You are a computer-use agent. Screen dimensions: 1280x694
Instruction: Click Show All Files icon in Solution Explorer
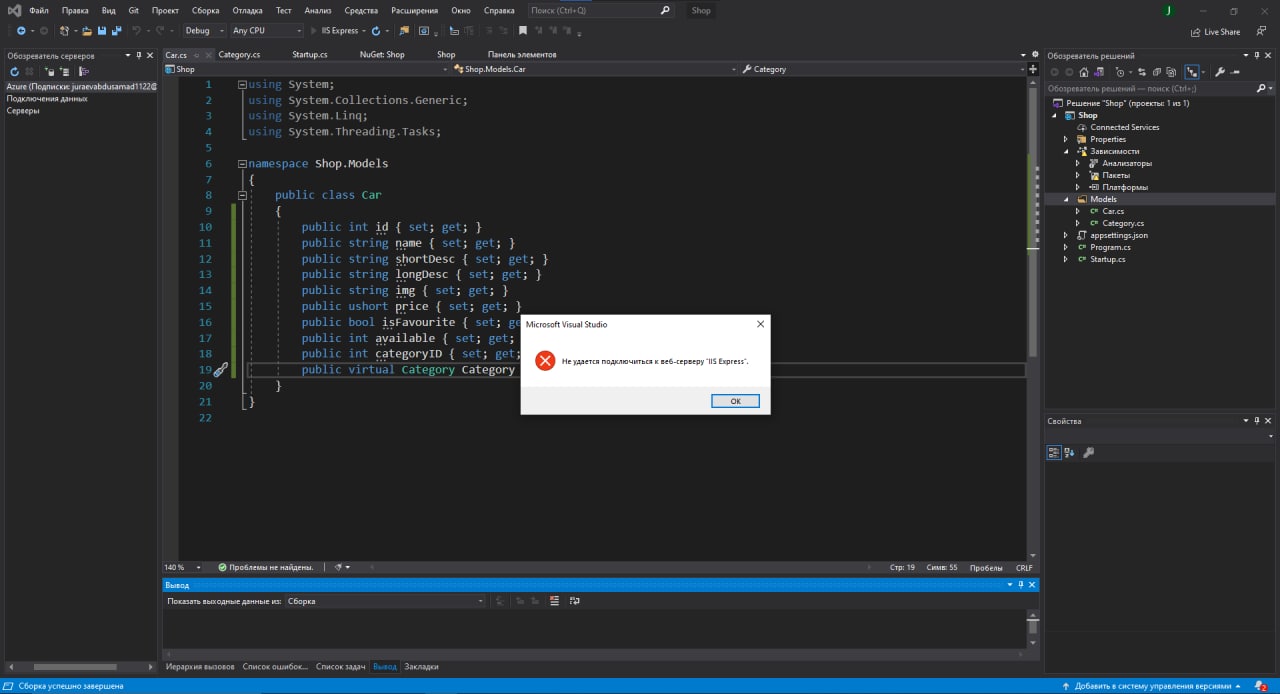(x=1171, y=72)
